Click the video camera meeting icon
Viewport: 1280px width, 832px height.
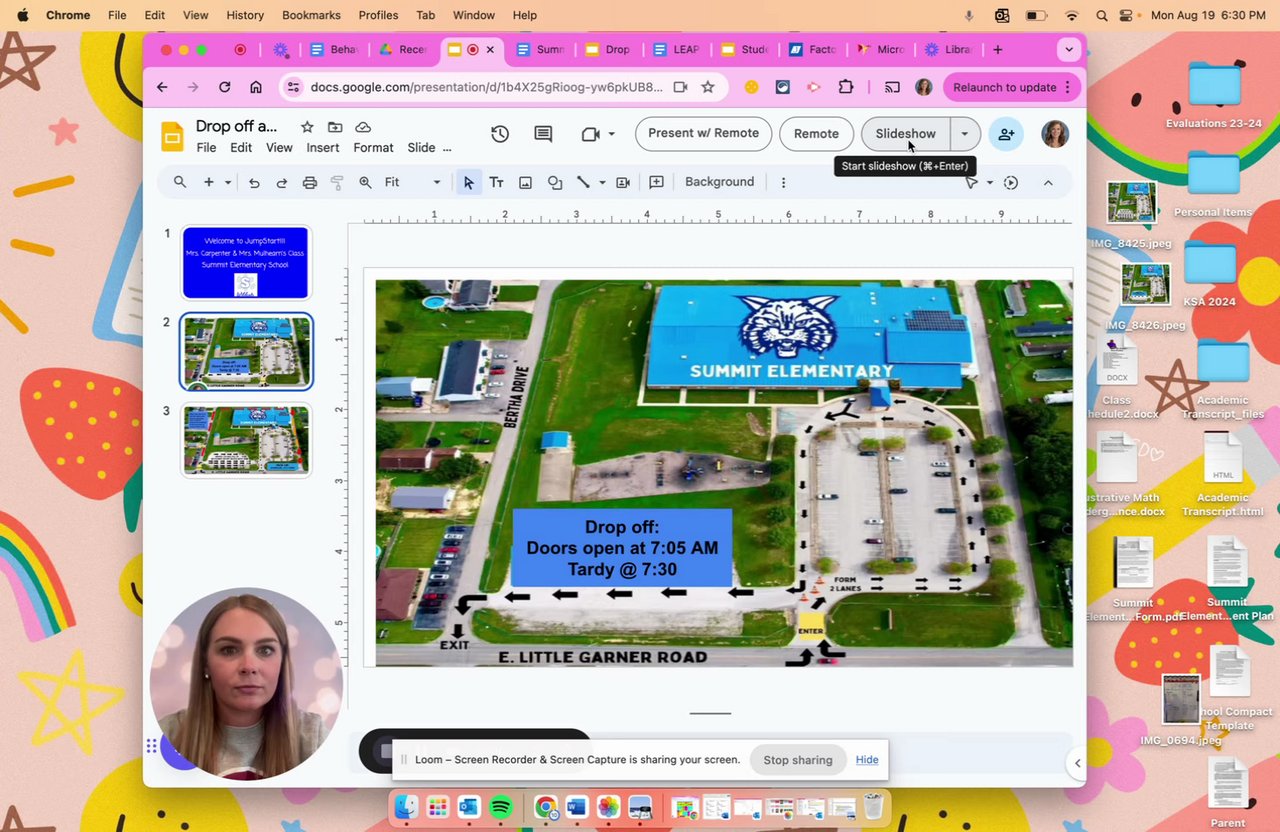point(590,134)
